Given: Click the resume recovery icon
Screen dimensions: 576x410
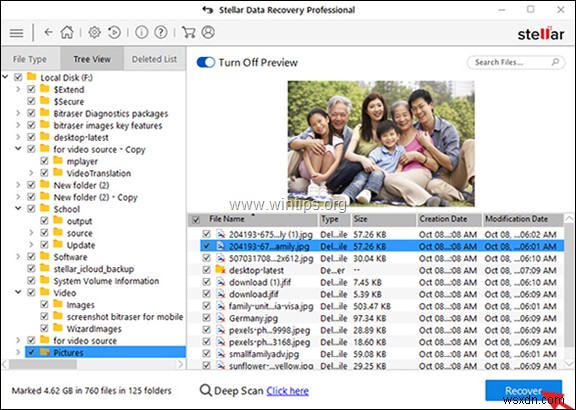Looking at the screenshot, I should [x=114, y=32].
